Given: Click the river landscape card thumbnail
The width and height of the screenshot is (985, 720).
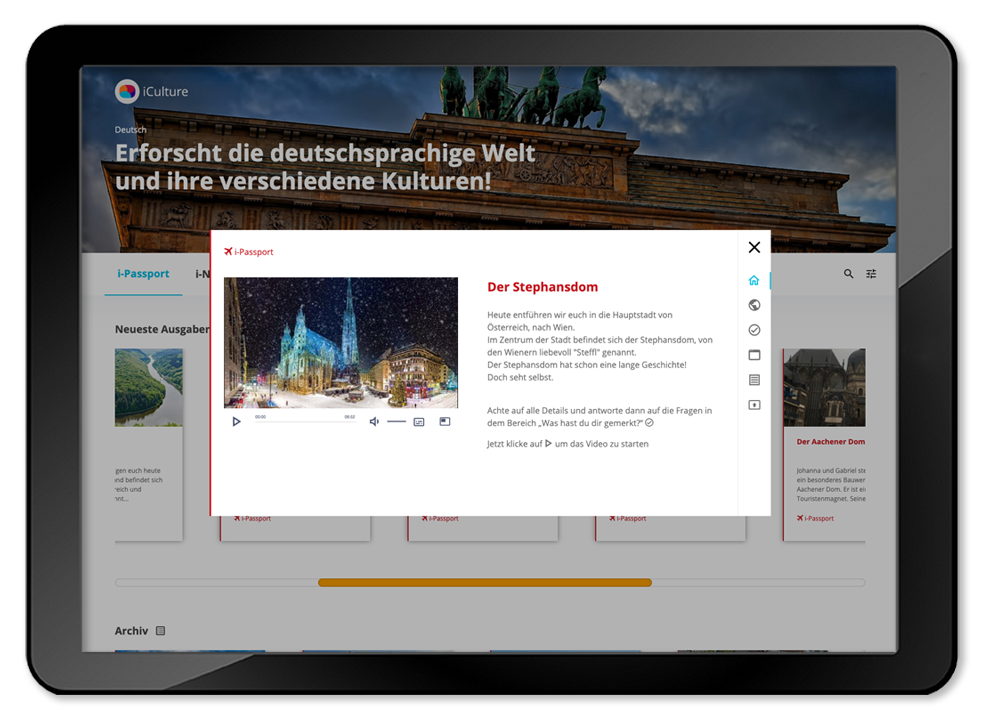Looking at the screenshot, I should click(149, 388).
